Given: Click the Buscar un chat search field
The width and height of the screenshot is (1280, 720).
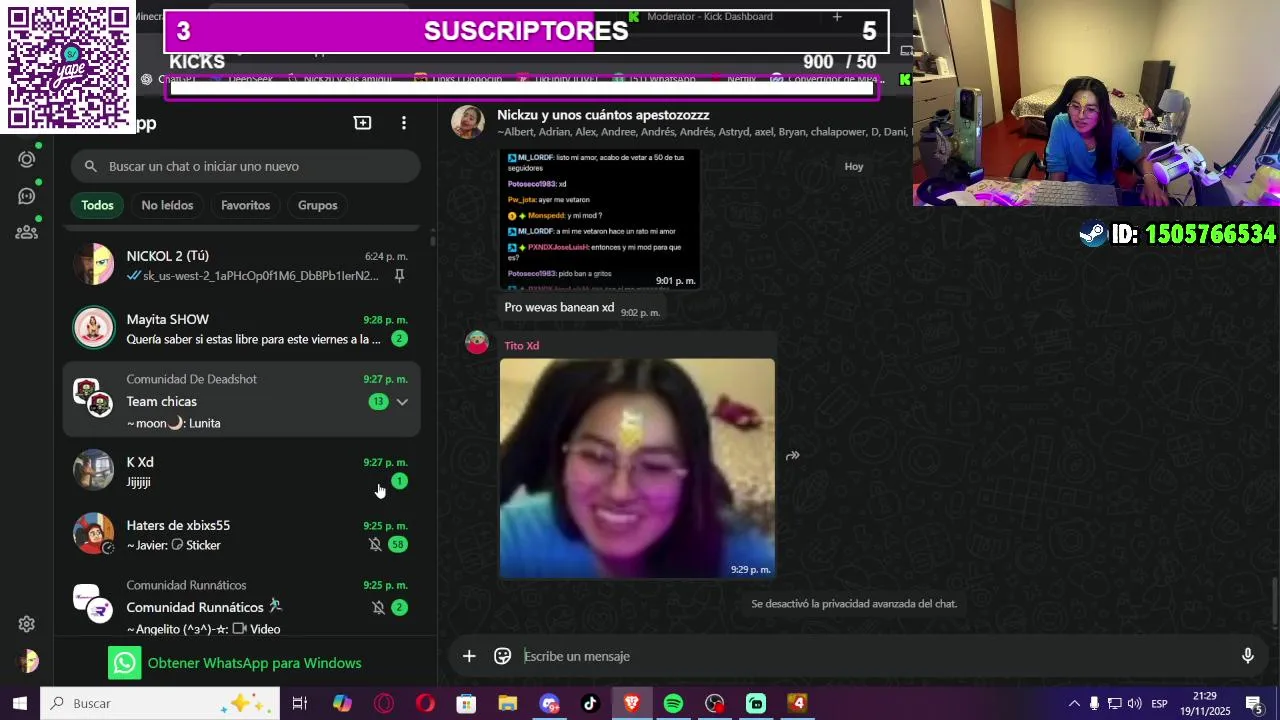Looking at the screenshot, I should [245, 166].
